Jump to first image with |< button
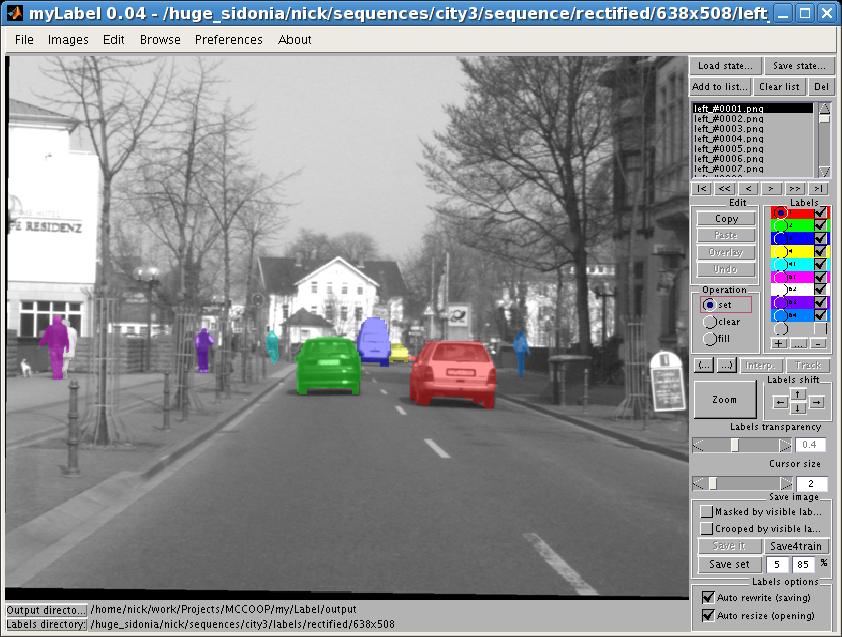The width and height of the screenshot is (842, 637). coord(702,189)
